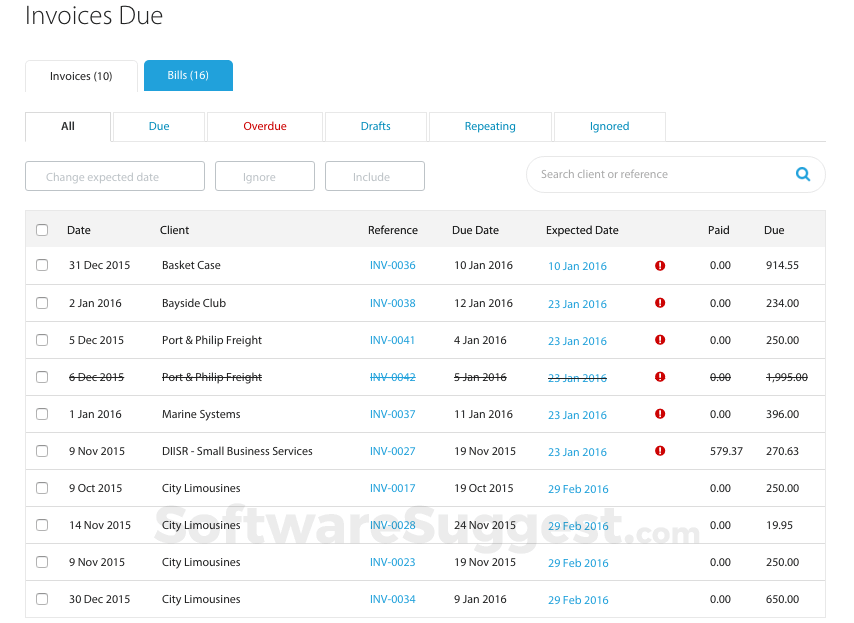
Task: Click the alert icon on Marine Systems row
Action: pyautogui.click(x=660, y=414)
